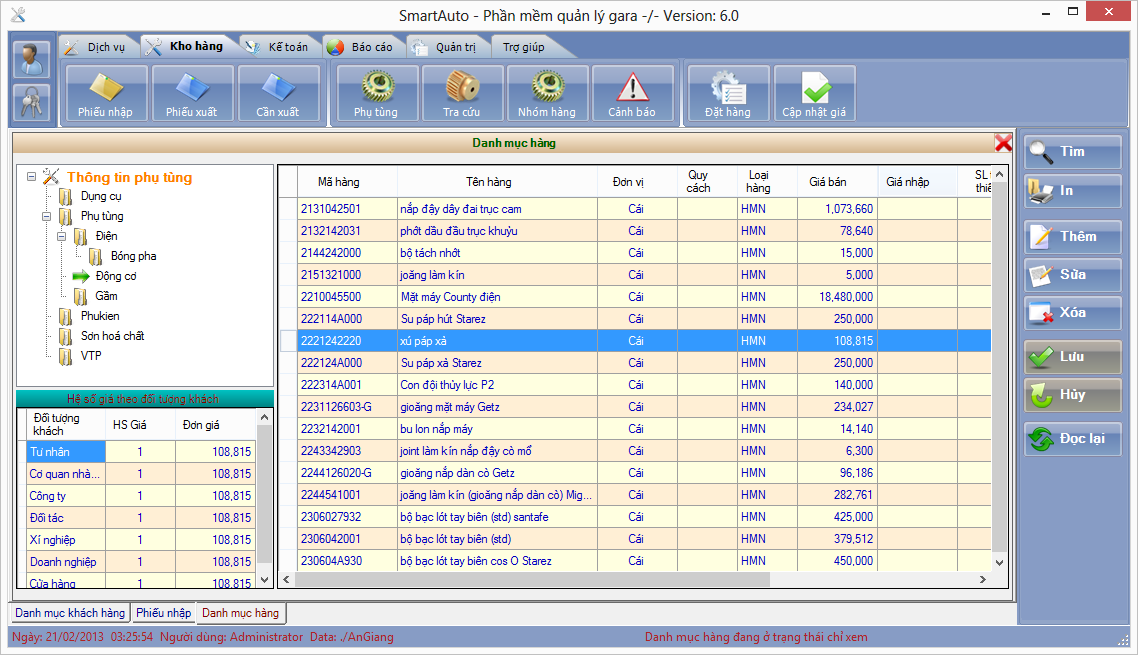Viewport: 1138px width, 655px height.
Task: Open the Phiếu xuất toolbar icon
Action: (x=192, y=93)
